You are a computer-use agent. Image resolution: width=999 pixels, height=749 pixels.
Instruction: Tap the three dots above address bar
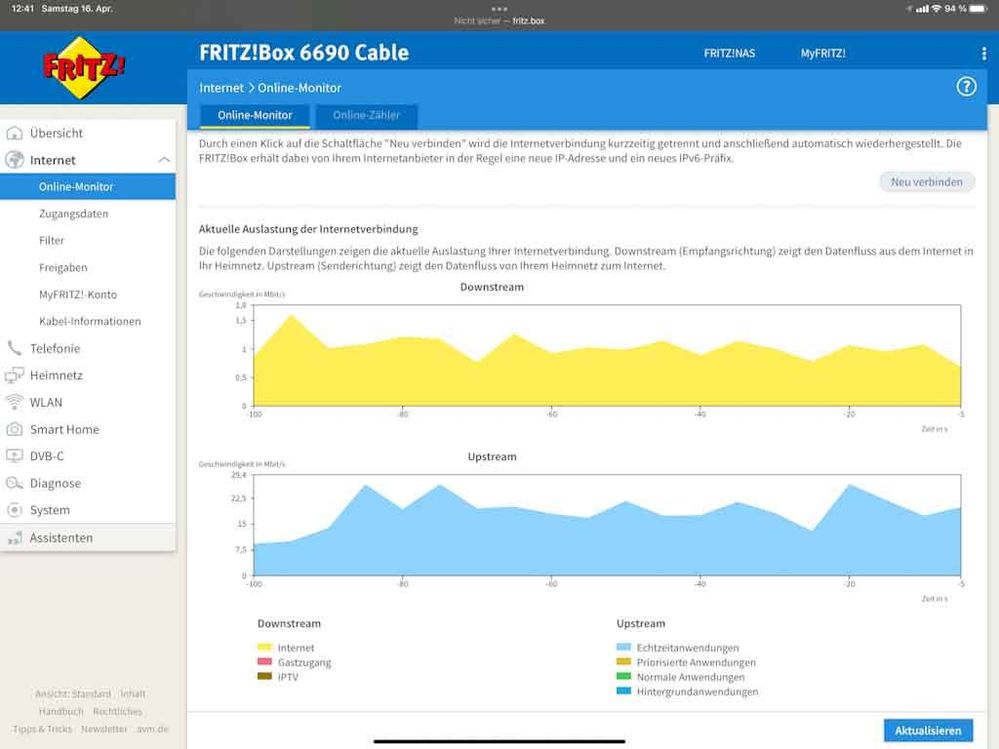pos(500,9)
